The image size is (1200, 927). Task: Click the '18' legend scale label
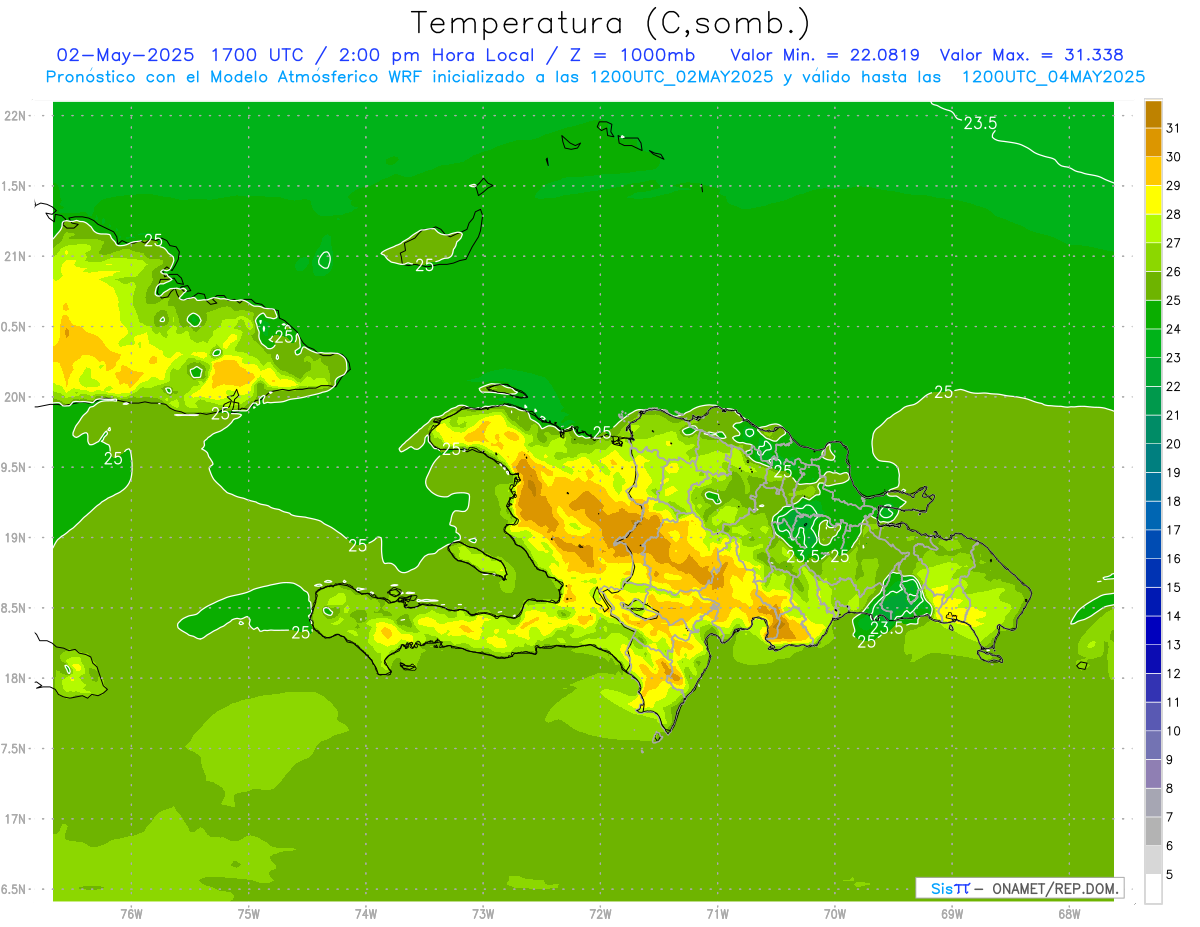click(x=1173, y=501)
